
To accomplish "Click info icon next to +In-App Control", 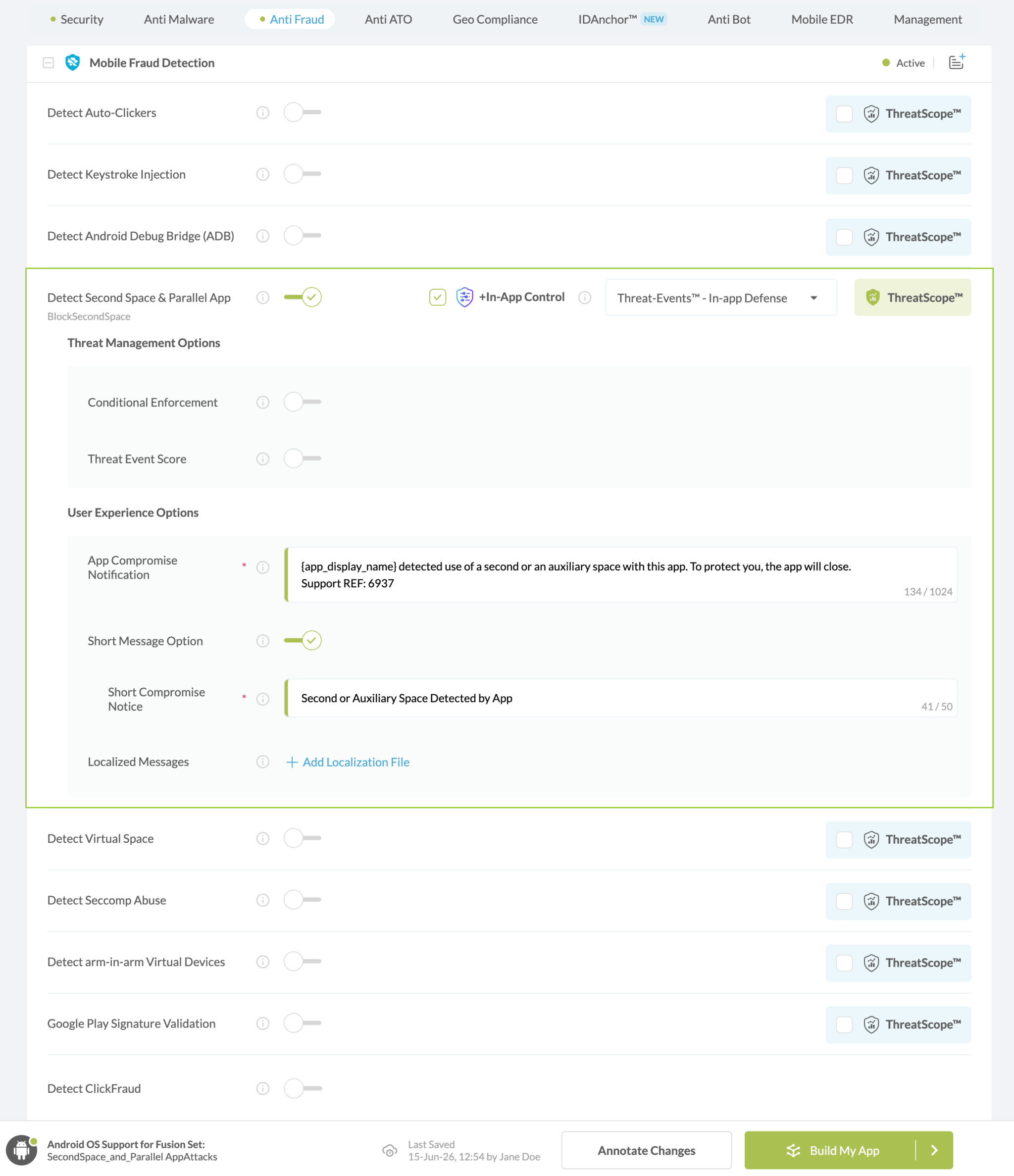I will pos(584,298).
